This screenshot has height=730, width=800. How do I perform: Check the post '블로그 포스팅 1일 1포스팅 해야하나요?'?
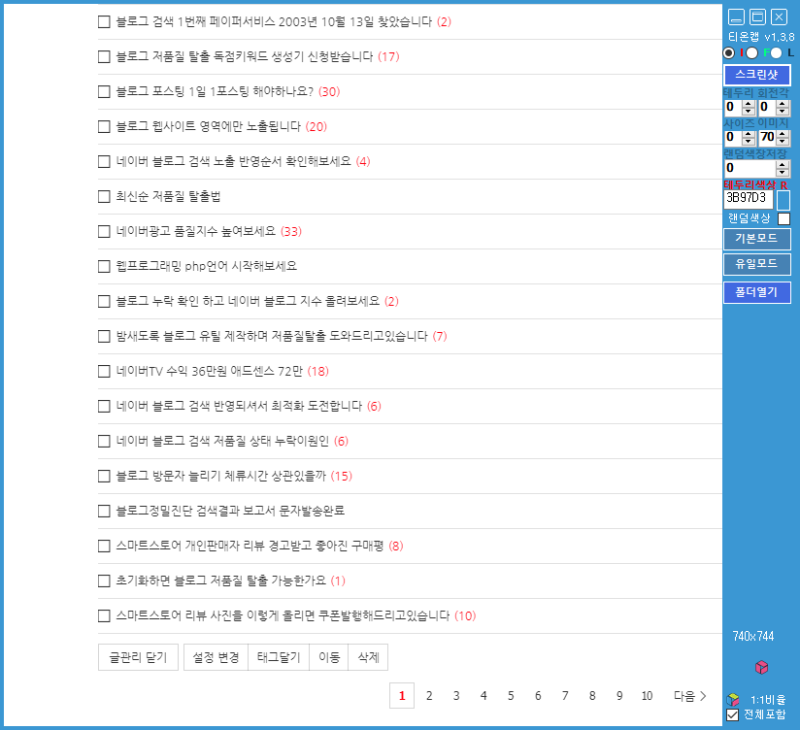point(104,92)
